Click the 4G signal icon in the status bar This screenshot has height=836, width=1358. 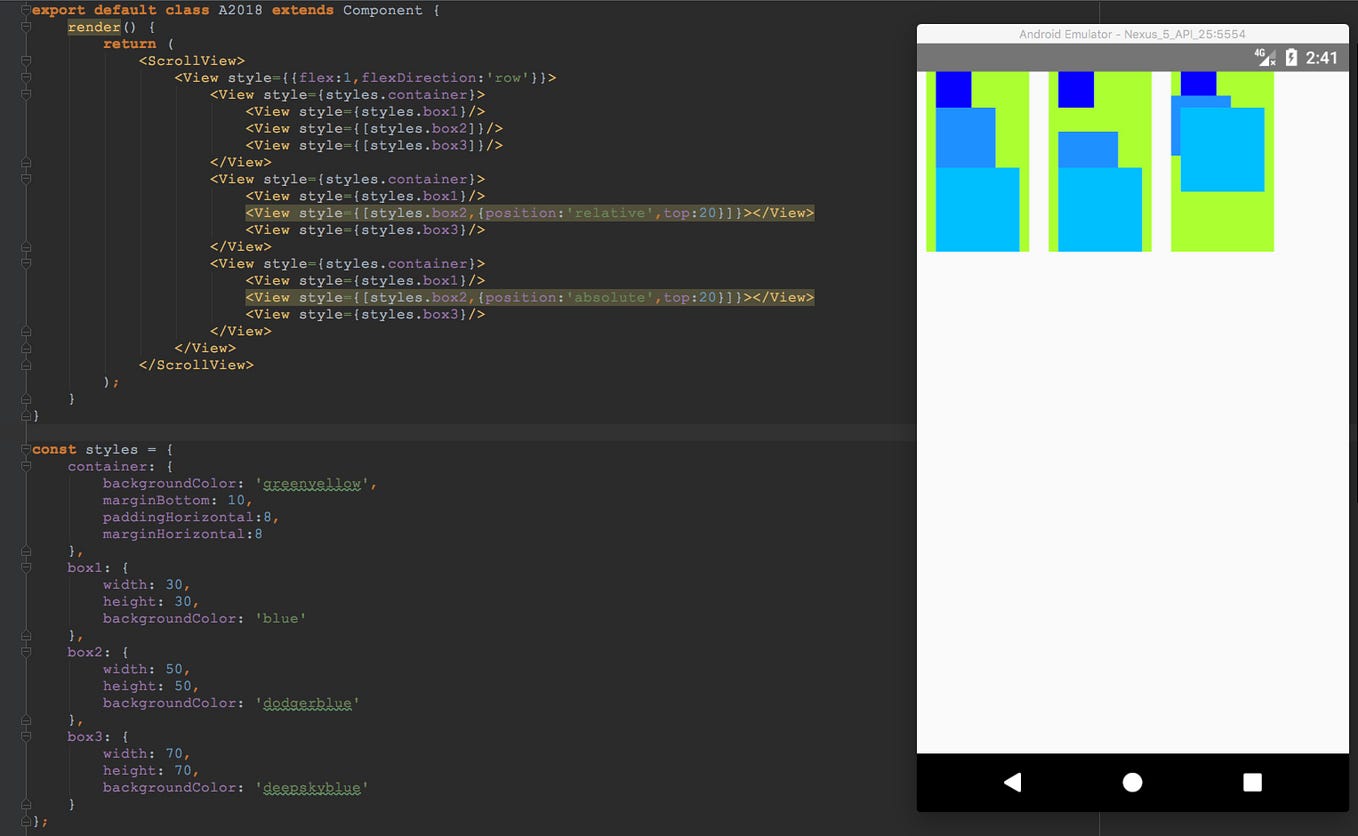(1262, 58)
